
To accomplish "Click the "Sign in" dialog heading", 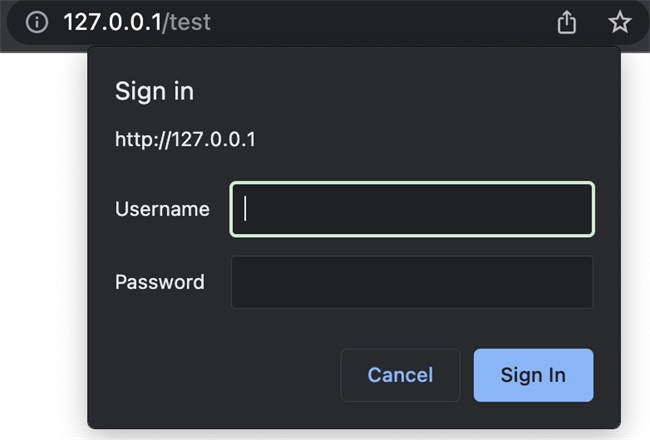I will coord(154,92).
